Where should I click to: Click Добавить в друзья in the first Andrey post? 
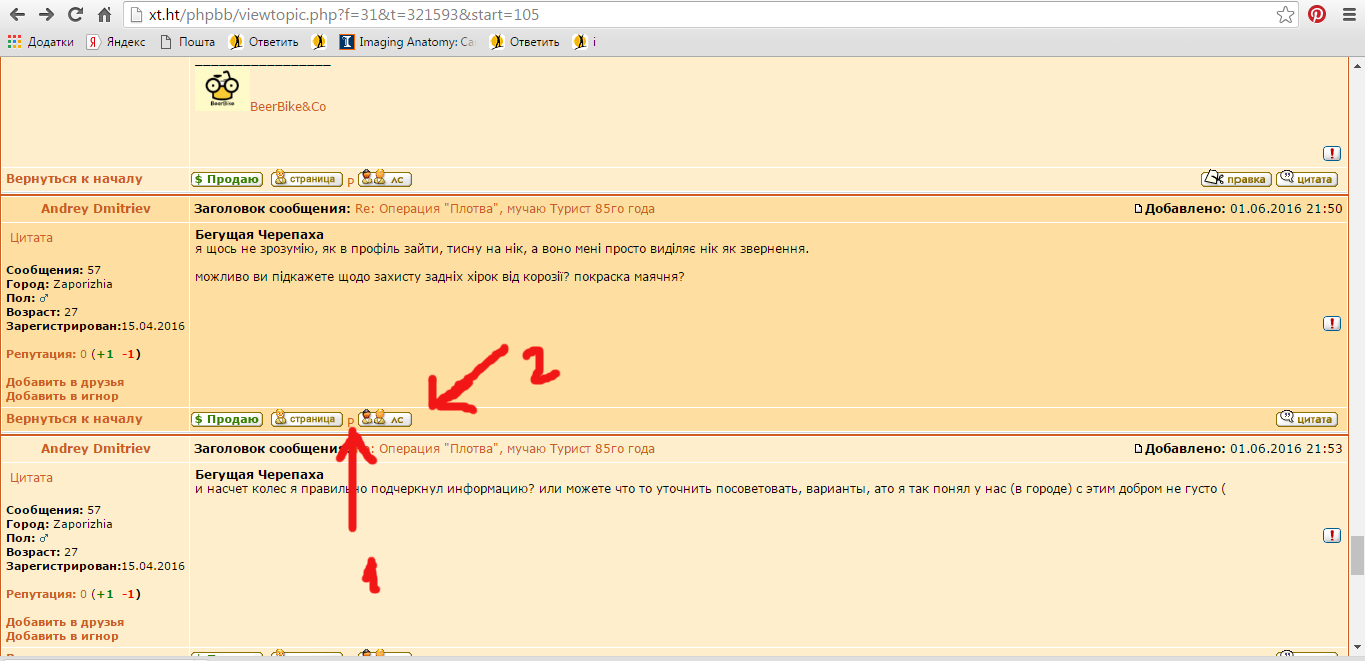(x=65, y=382)
